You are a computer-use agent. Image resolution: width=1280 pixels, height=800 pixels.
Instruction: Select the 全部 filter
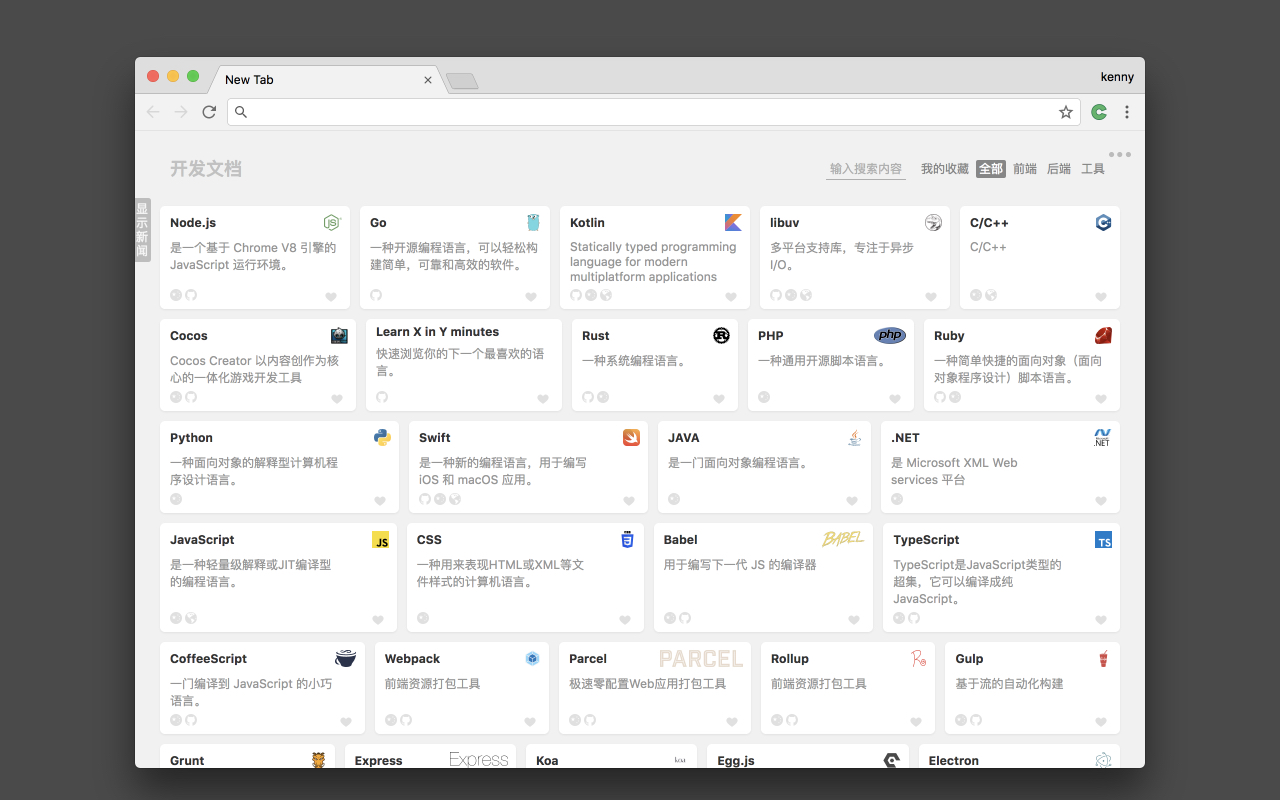pyautogui.click(x=991, y=169)
